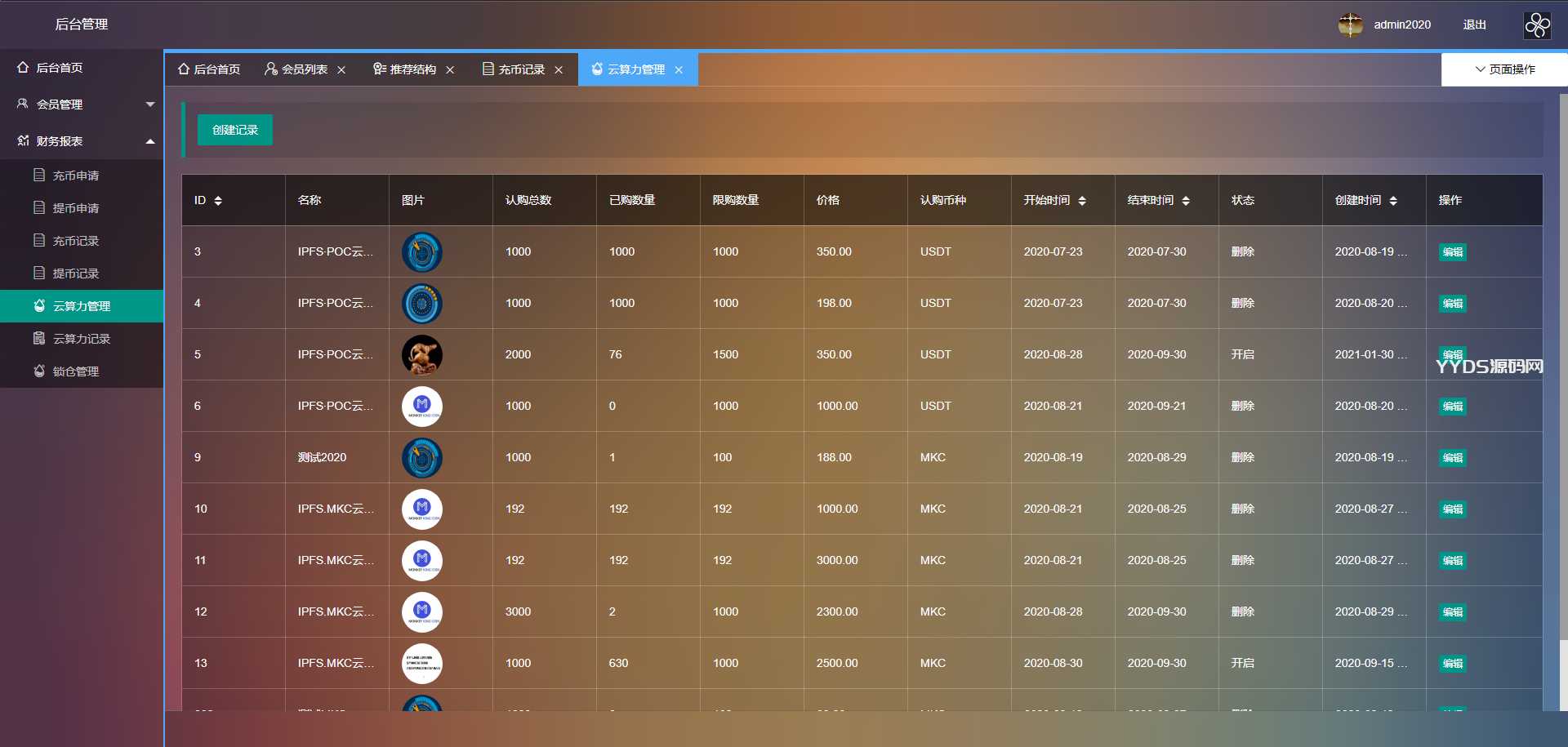
Task: Sort by 开始时间 column arrows
Action: click(1082, 201)
